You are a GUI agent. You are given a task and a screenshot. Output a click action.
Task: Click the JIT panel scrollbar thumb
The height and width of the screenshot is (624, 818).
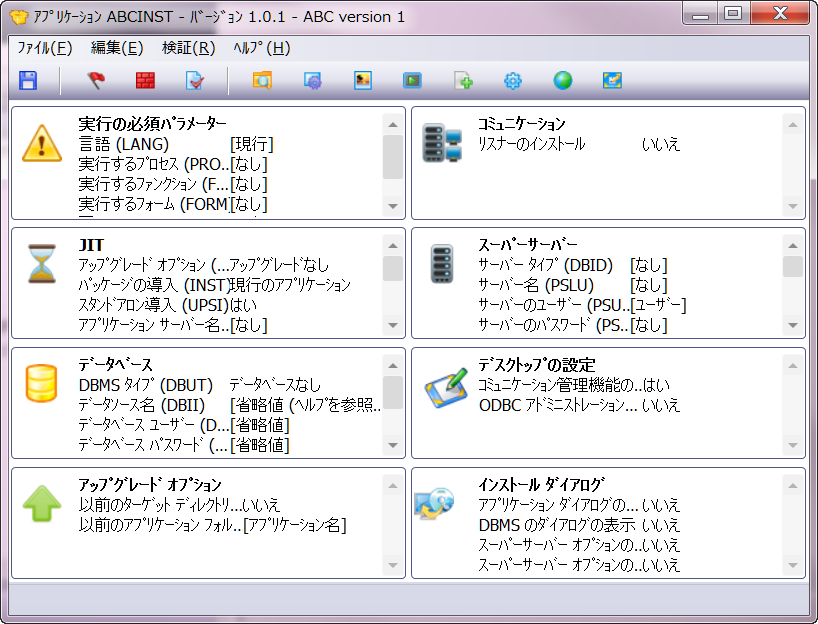pyautogui.click(x=393, y=269)
